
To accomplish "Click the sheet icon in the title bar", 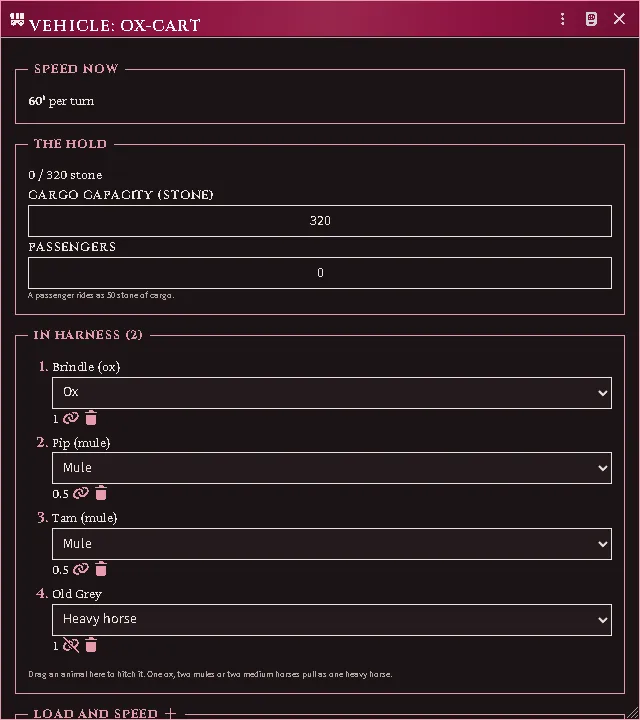I will pyautogui.click(x=591, y=19).
